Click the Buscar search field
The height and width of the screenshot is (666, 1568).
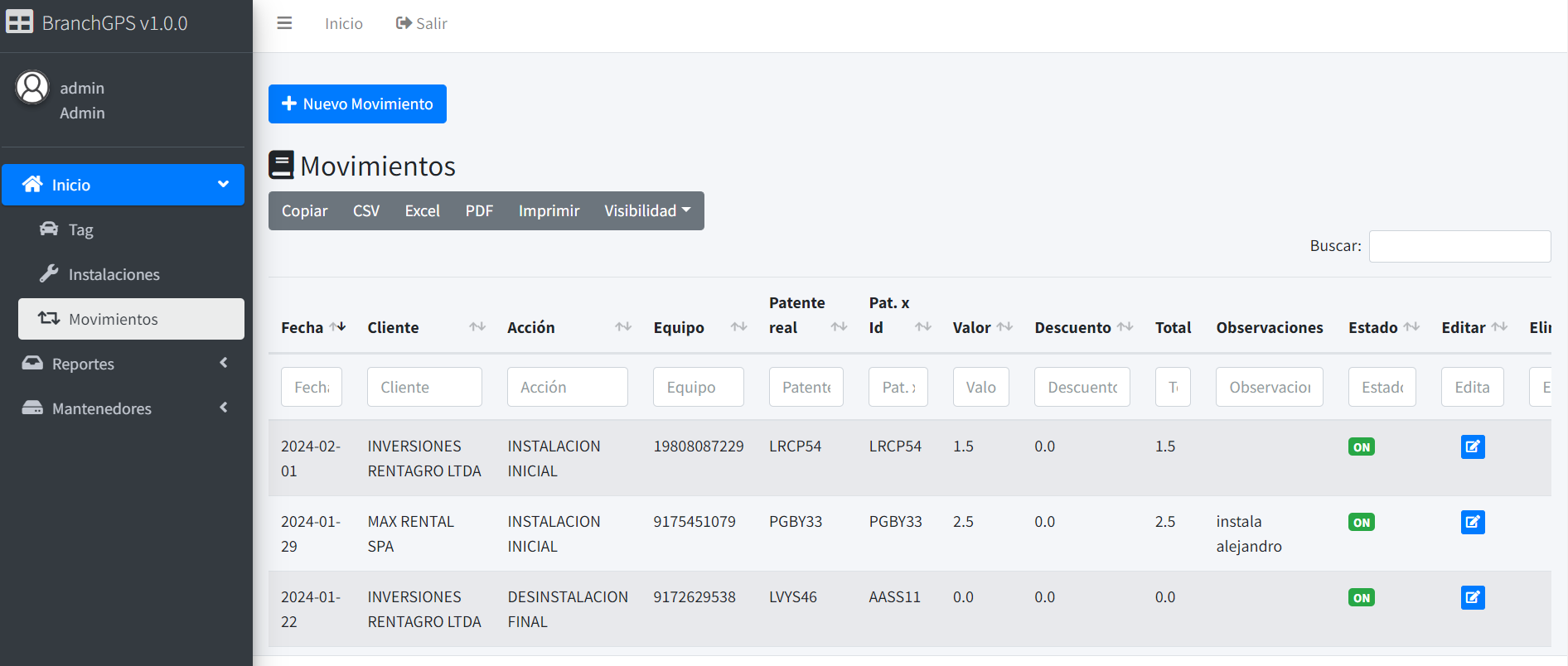[x=1459, y=247]
